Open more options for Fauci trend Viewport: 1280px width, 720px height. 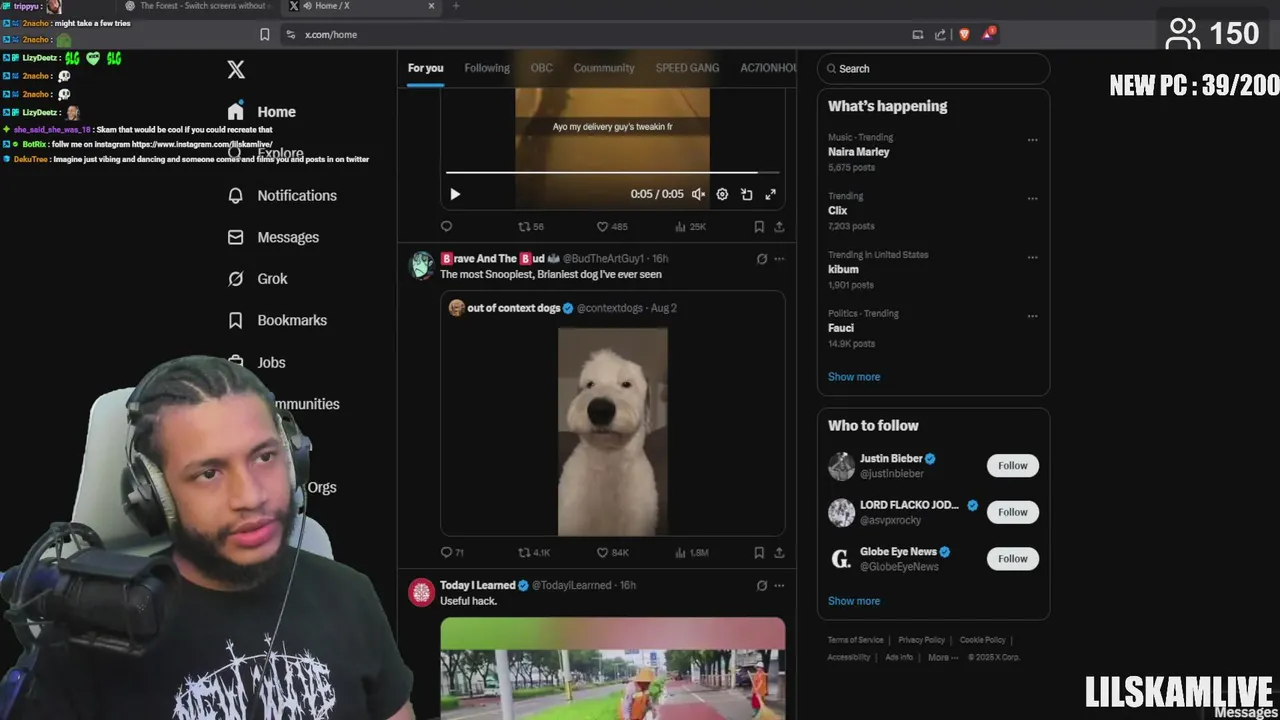pyautogui.click(x=1032, y=316)
